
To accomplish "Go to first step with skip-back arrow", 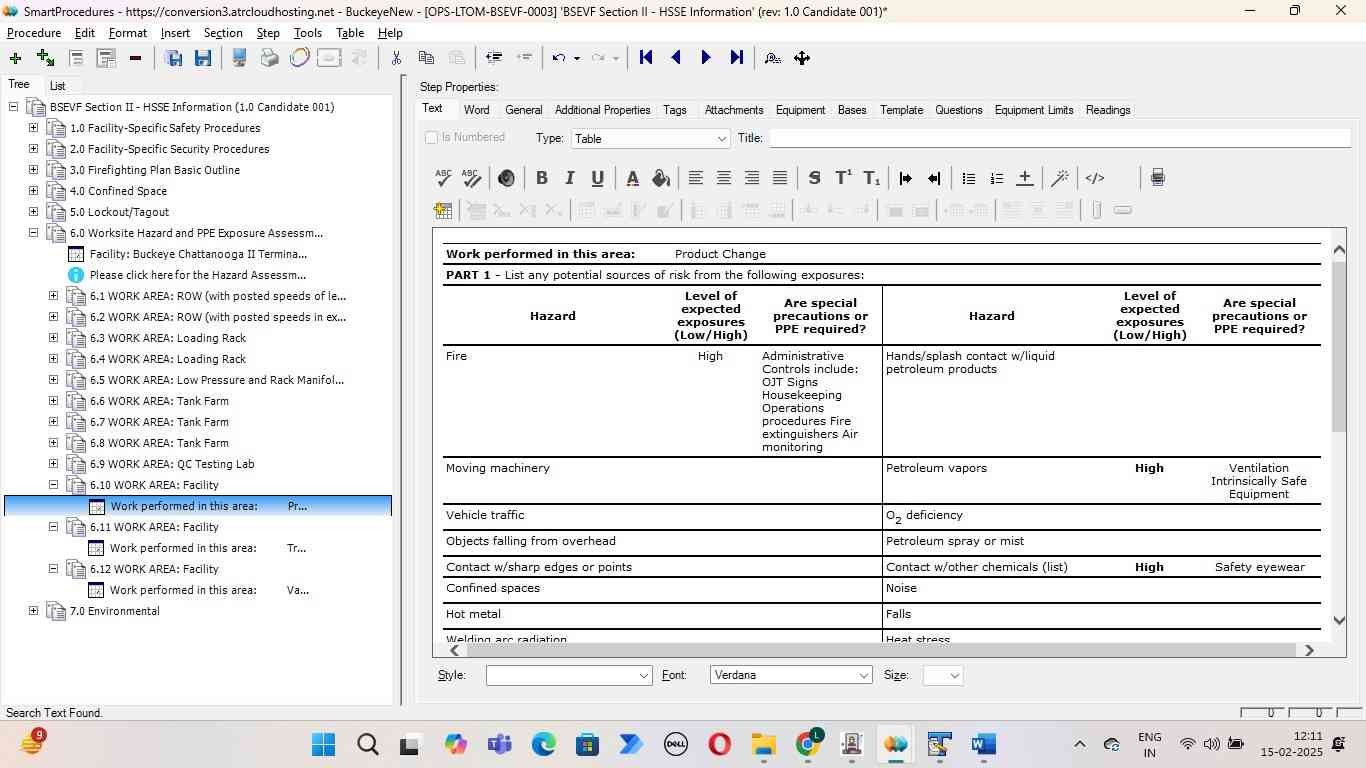I will (x=646, y=58).
